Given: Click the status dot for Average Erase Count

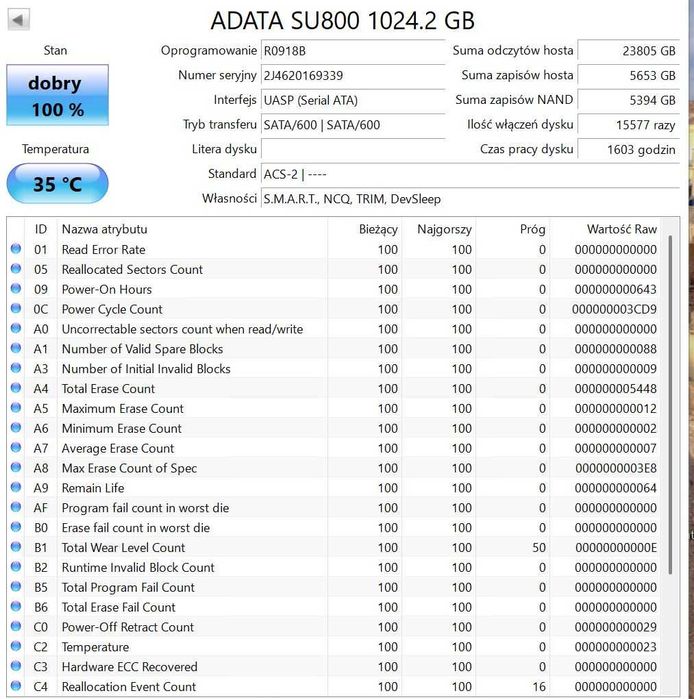Looking at the screenshot, I should tap(16, 447).
